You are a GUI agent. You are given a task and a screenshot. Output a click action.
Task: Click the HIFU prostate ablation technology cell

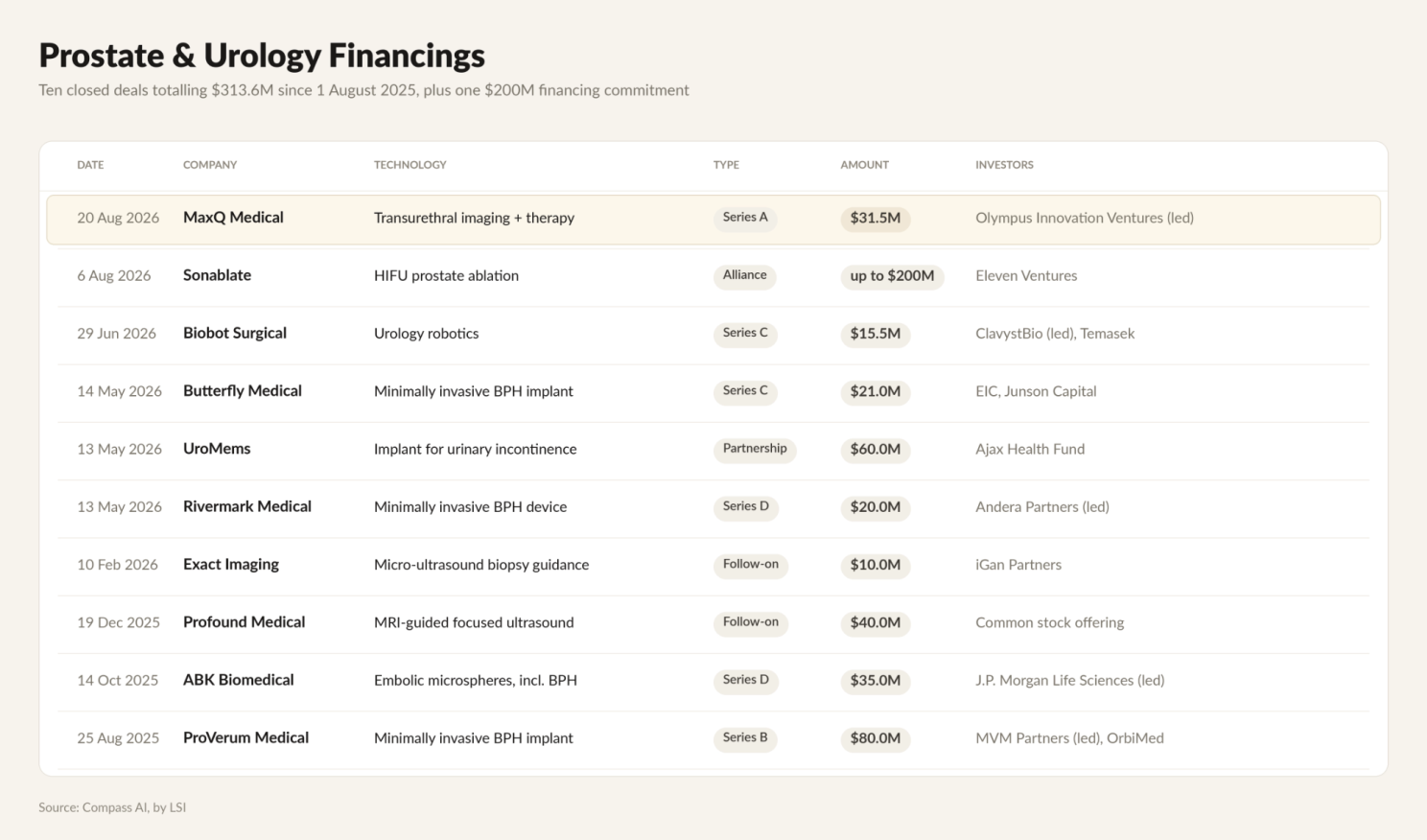coord(446,275)
